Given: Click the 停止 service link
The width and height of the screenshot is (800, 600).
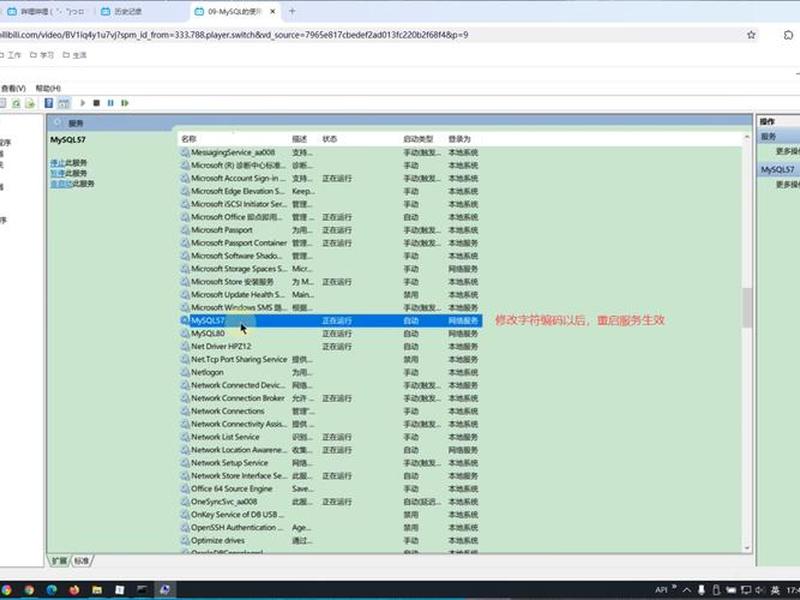Looking at the screenshot, I should [x=57, y=163].
